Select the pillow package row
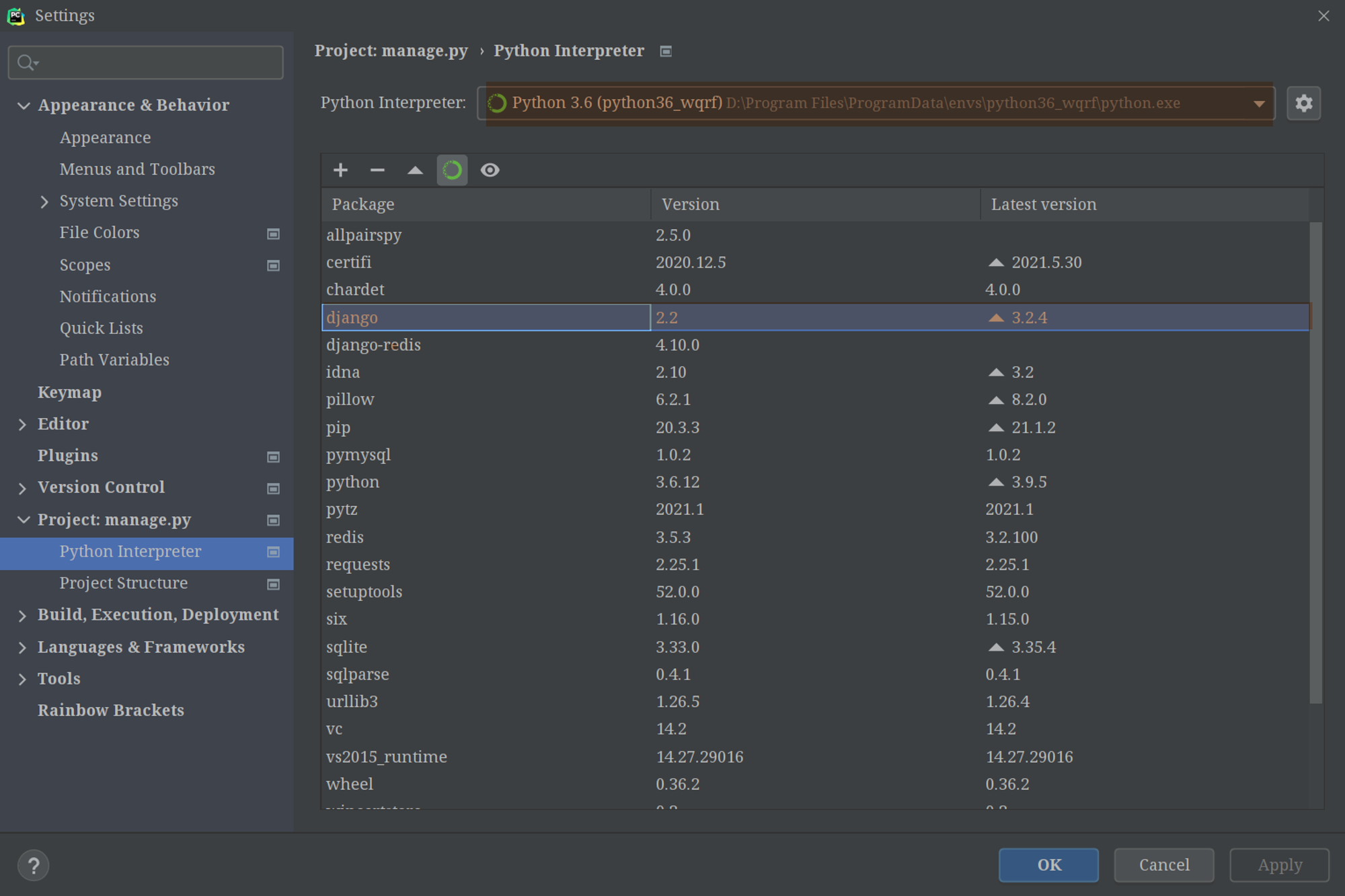 815,400
